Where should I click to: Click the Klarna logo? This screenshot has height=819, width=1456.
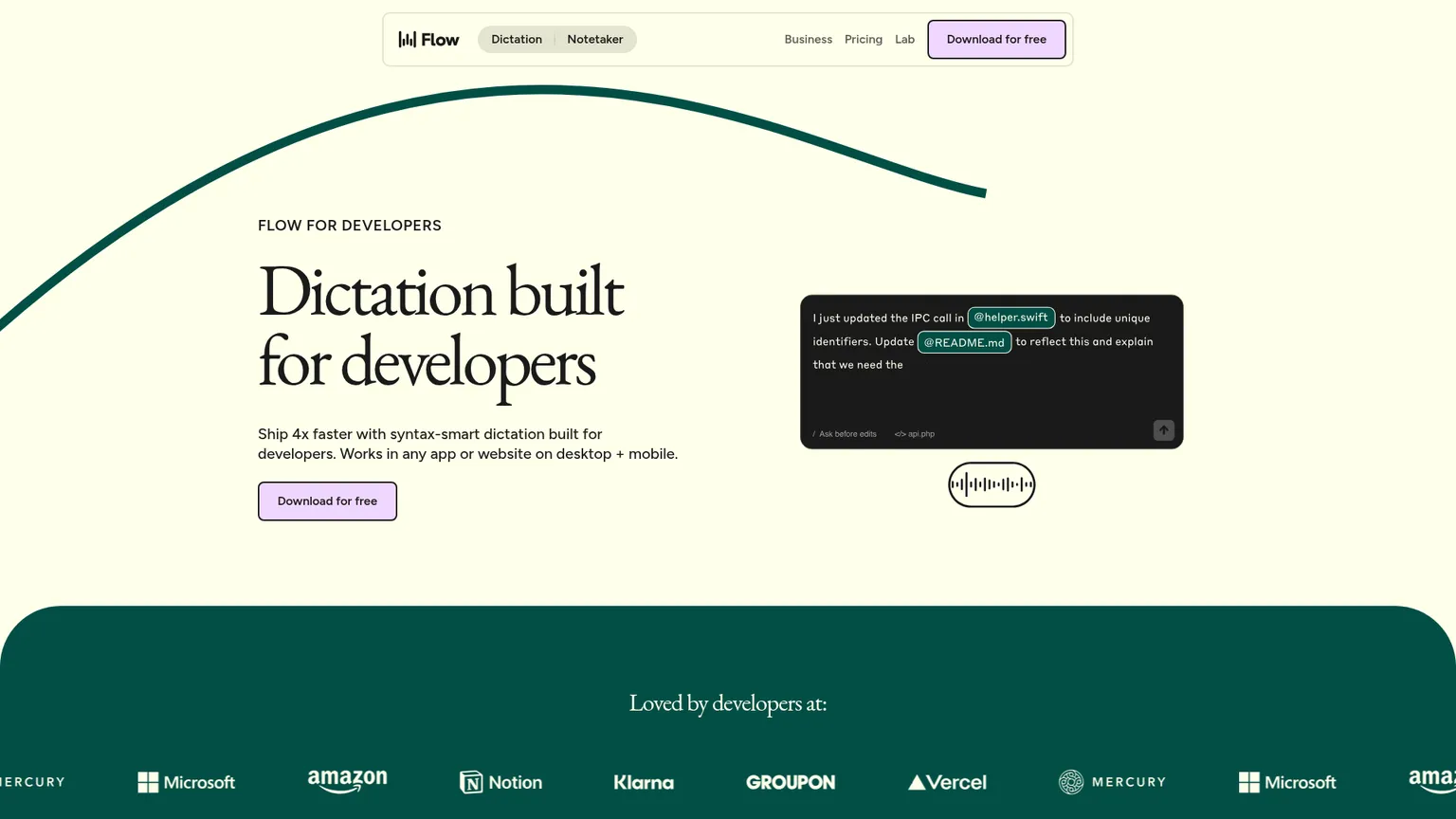[x=644, y=782]
